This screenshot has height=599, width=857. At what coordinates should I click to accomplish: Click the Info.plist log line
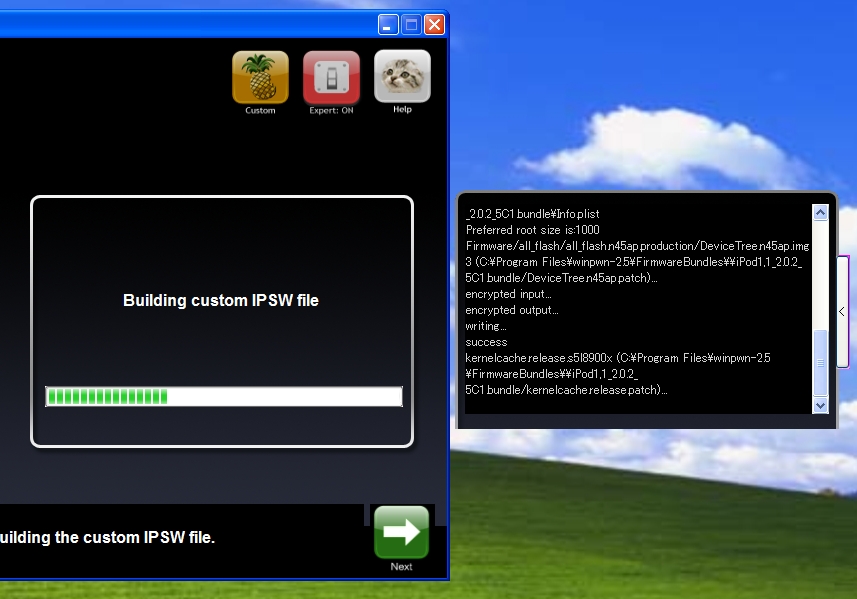[533, 214]
